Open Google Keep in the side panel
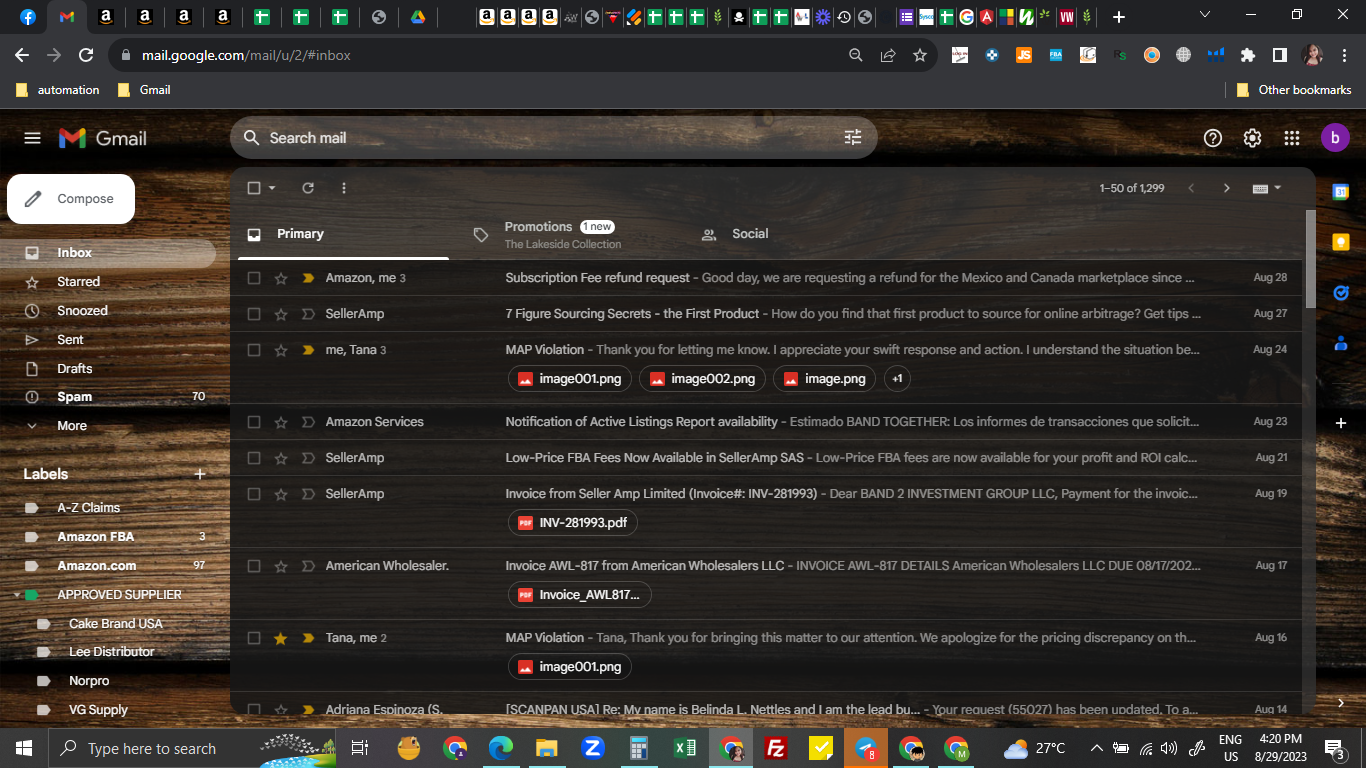Screen dimensions: 1366x768 click(x=1341, y=242)
